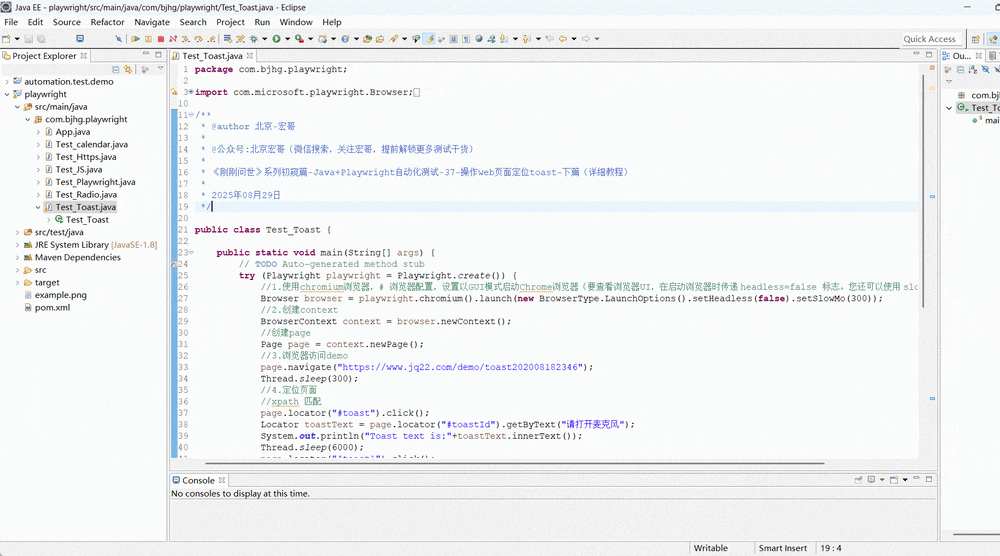Close the Test_Toast.java editor tab
This screenshot has width=1000, height=556.
pos(250,55)
